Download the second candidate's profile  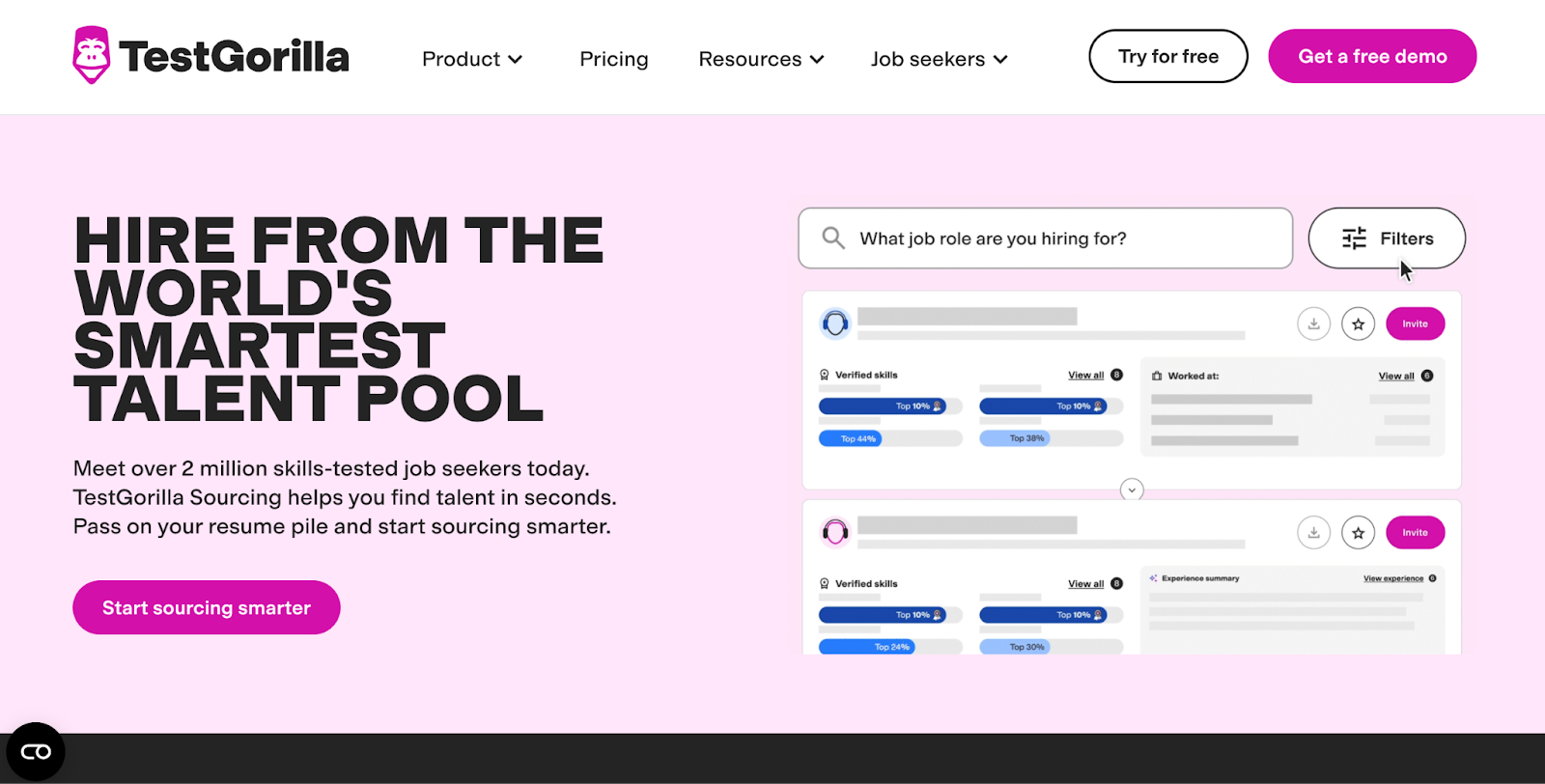point(1313,532)
